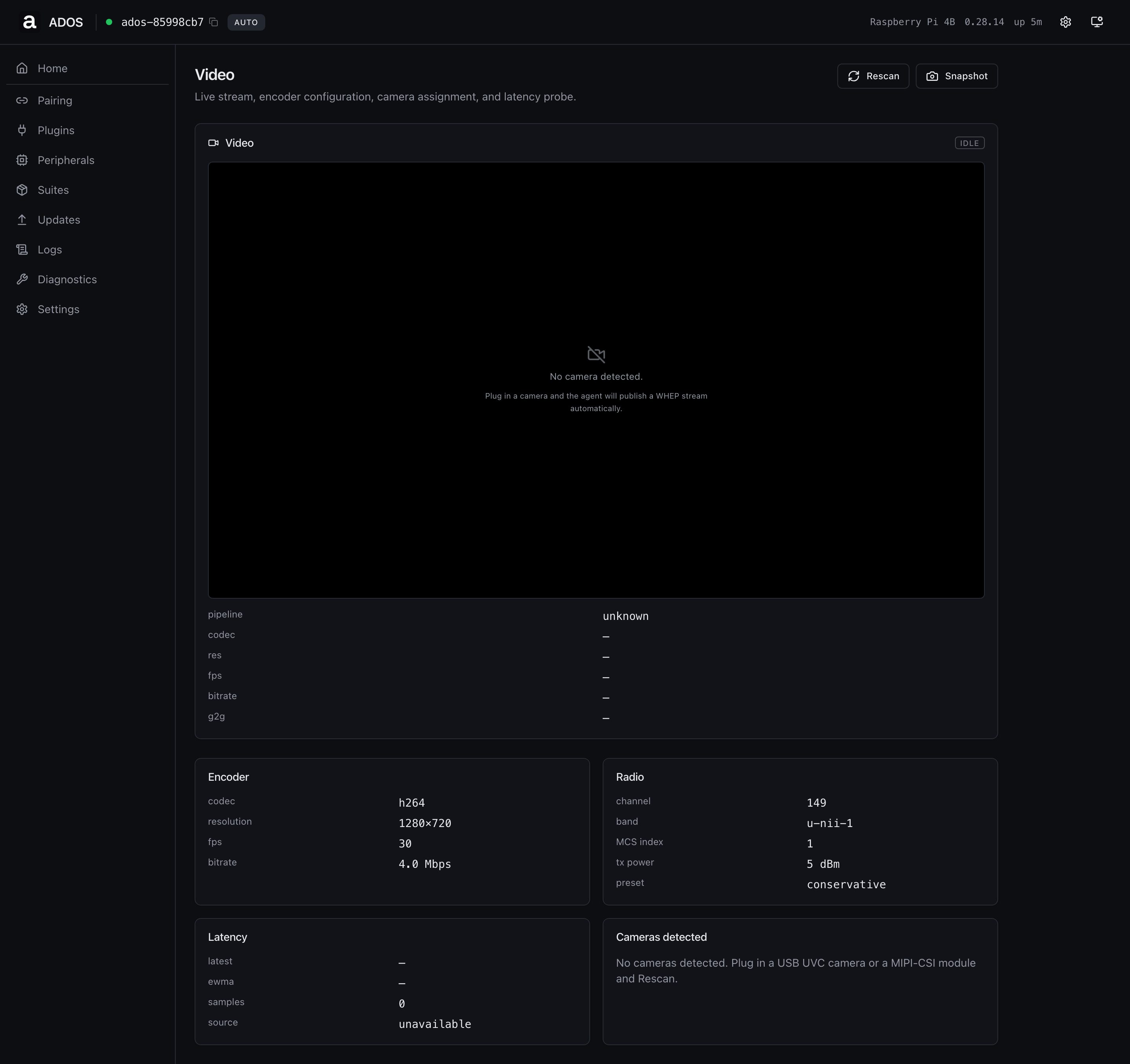Click the No camera detected message
This screenshot has height=1064, width=1130.
pyautogui.click(x=596, y=376)
